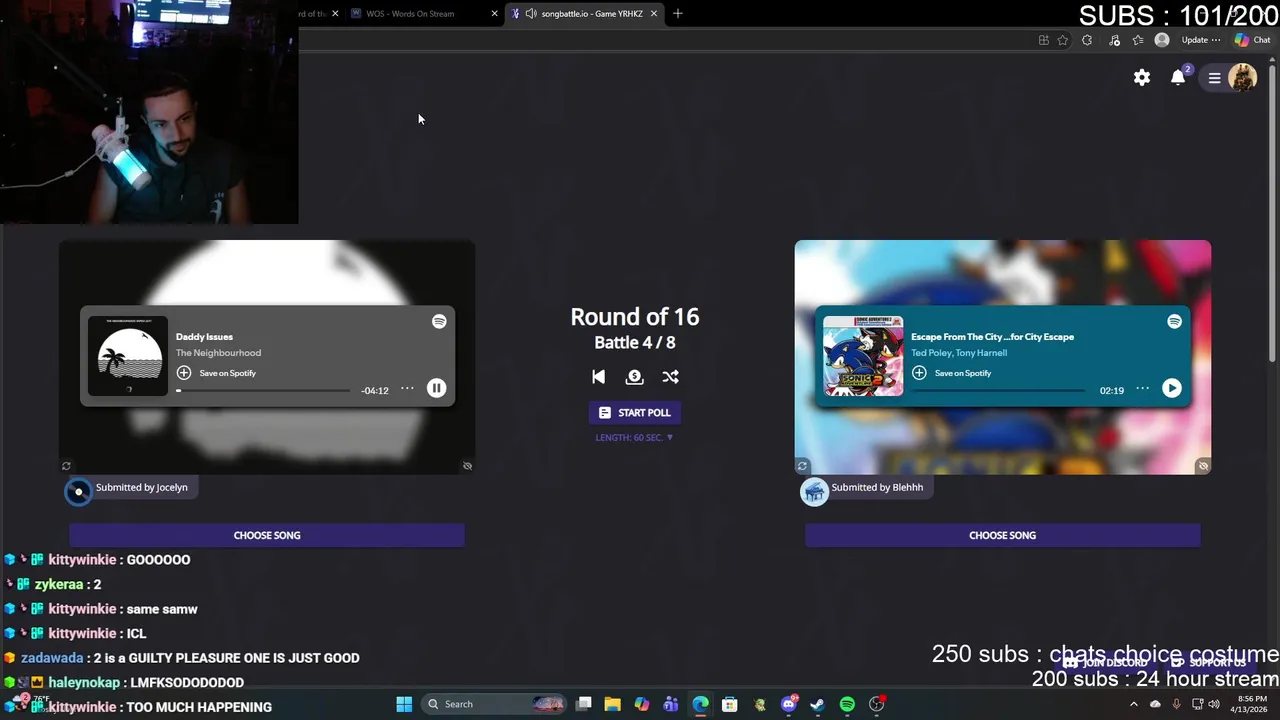Screen dimensions: 1280x720
Task: Click the Daddy Issues album cover
Action: [x=128, y=356]
